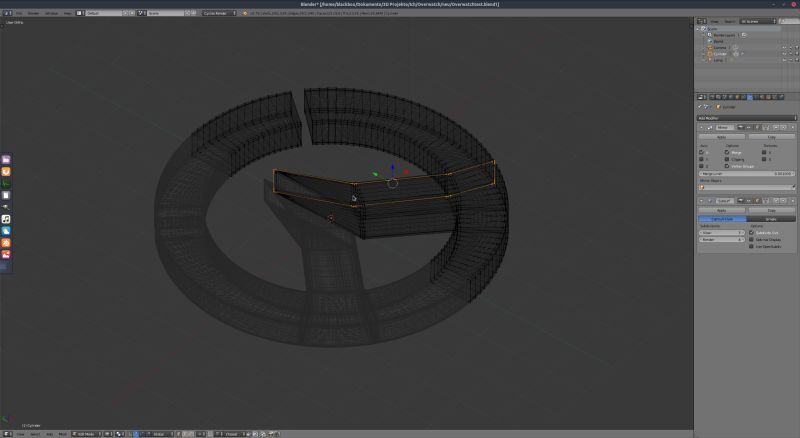Click the viewport shading mode icon

click(108, 434)
